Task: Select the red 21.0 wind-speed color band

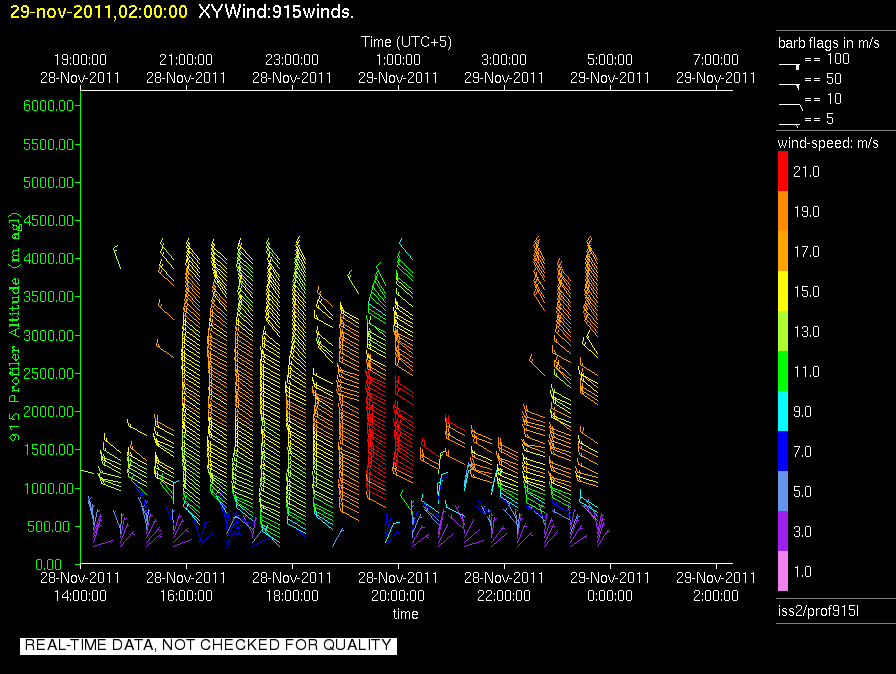Action: [x=783, y=171]
